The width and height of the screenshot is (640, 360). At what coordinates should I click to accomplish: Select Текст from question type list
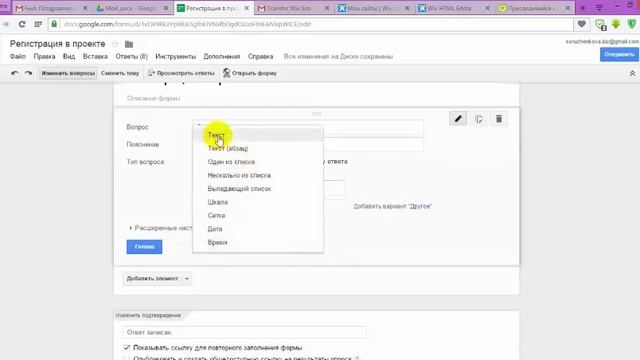pos(258,135)
